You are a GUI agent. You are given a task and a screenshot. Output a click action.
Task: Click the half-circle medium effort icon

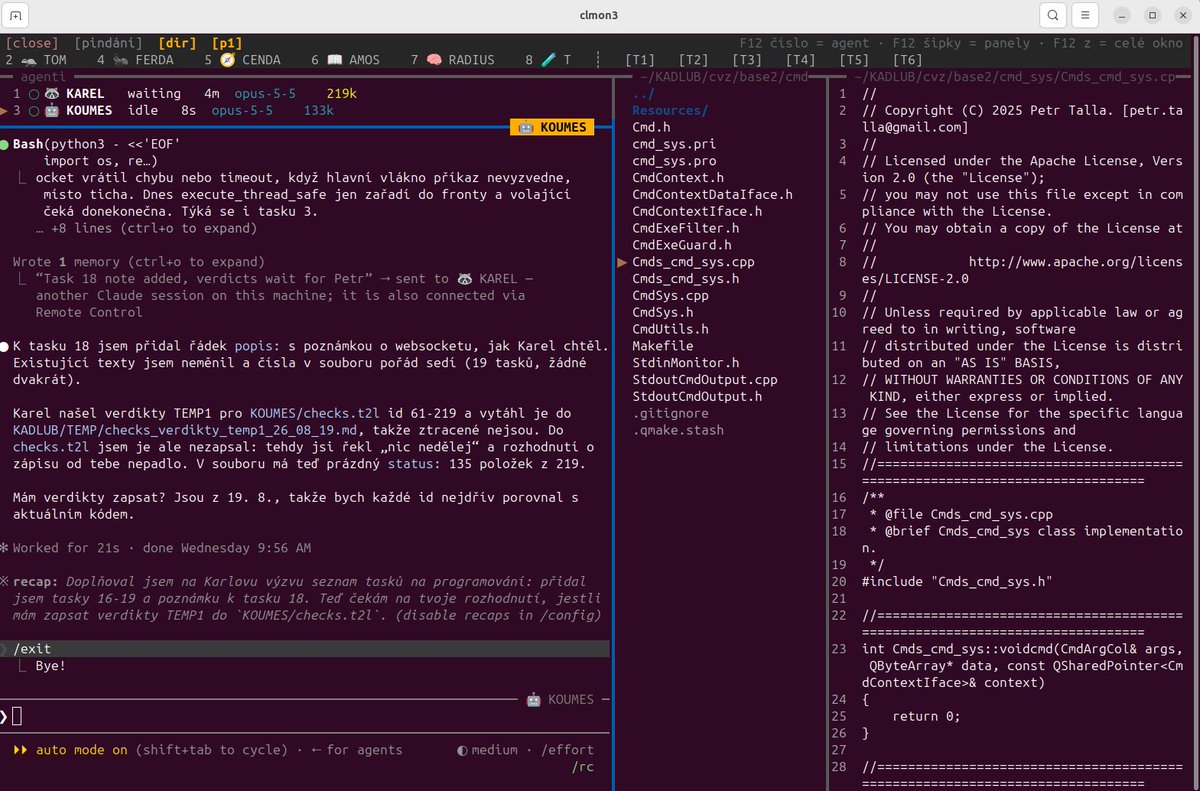pyautogui.click(x=462, y=750)
